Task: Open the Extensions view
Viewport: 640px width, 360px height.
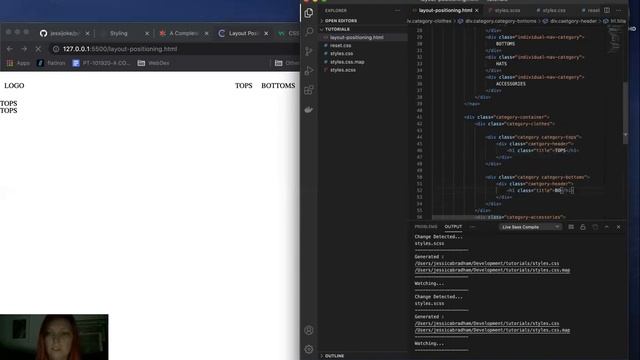Action: pos(309,90)
